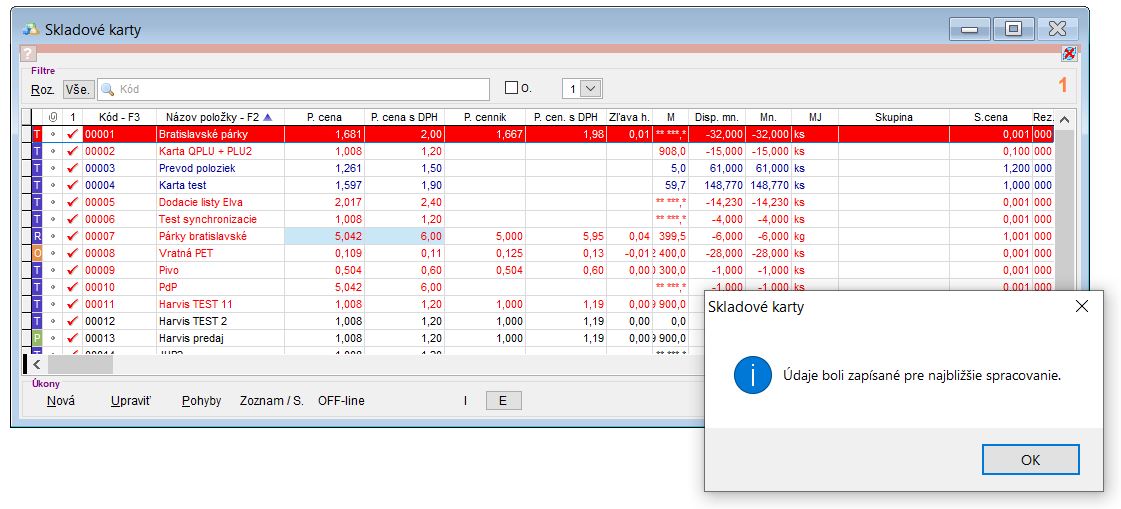Click the paperclip attachment column header
The width and height of the screenshot is (1121, 509).
click(53, 117)
